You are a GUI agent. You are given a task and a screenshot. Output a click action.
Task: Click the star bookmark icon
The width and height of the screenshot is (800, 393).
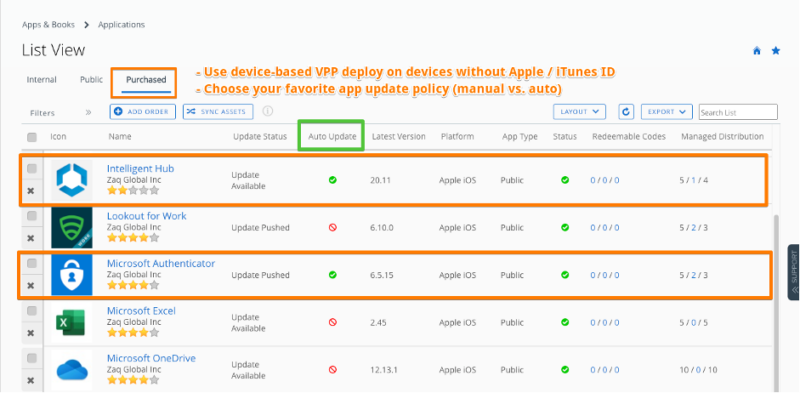click(x=776, y=51)
